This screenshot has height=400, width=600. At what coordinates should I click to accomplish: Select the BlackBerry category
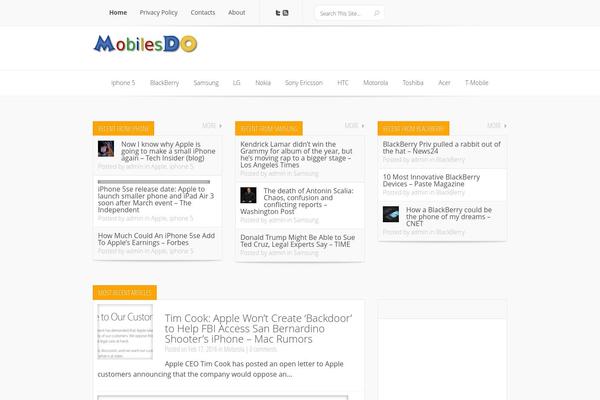point(165,83)
